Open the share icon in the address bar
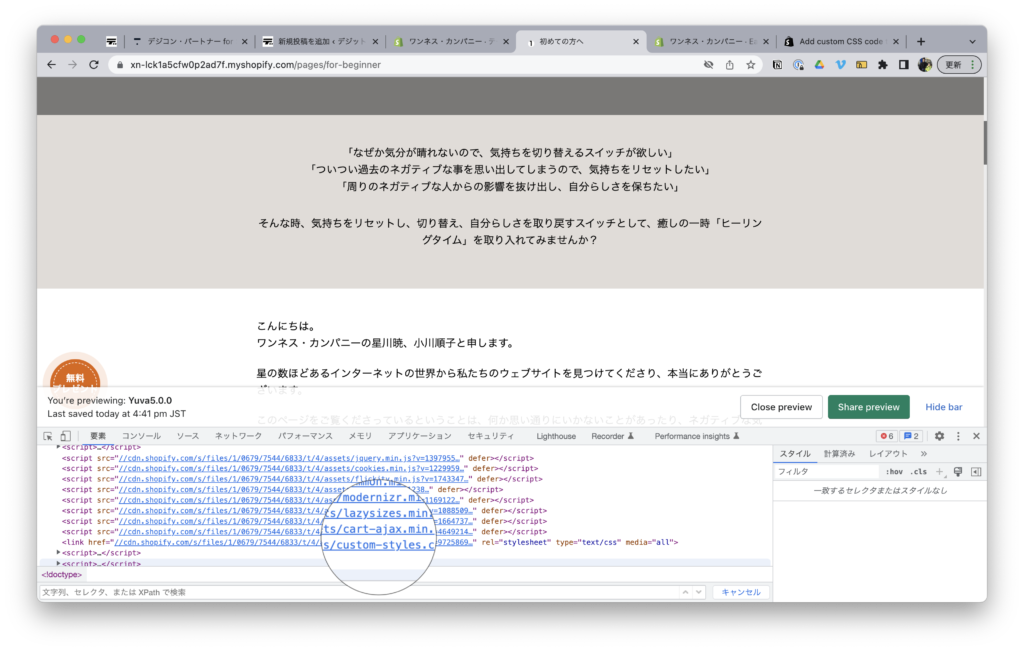Image resolution: width=1024 pixels, height=651 pixels. (729, 65)
